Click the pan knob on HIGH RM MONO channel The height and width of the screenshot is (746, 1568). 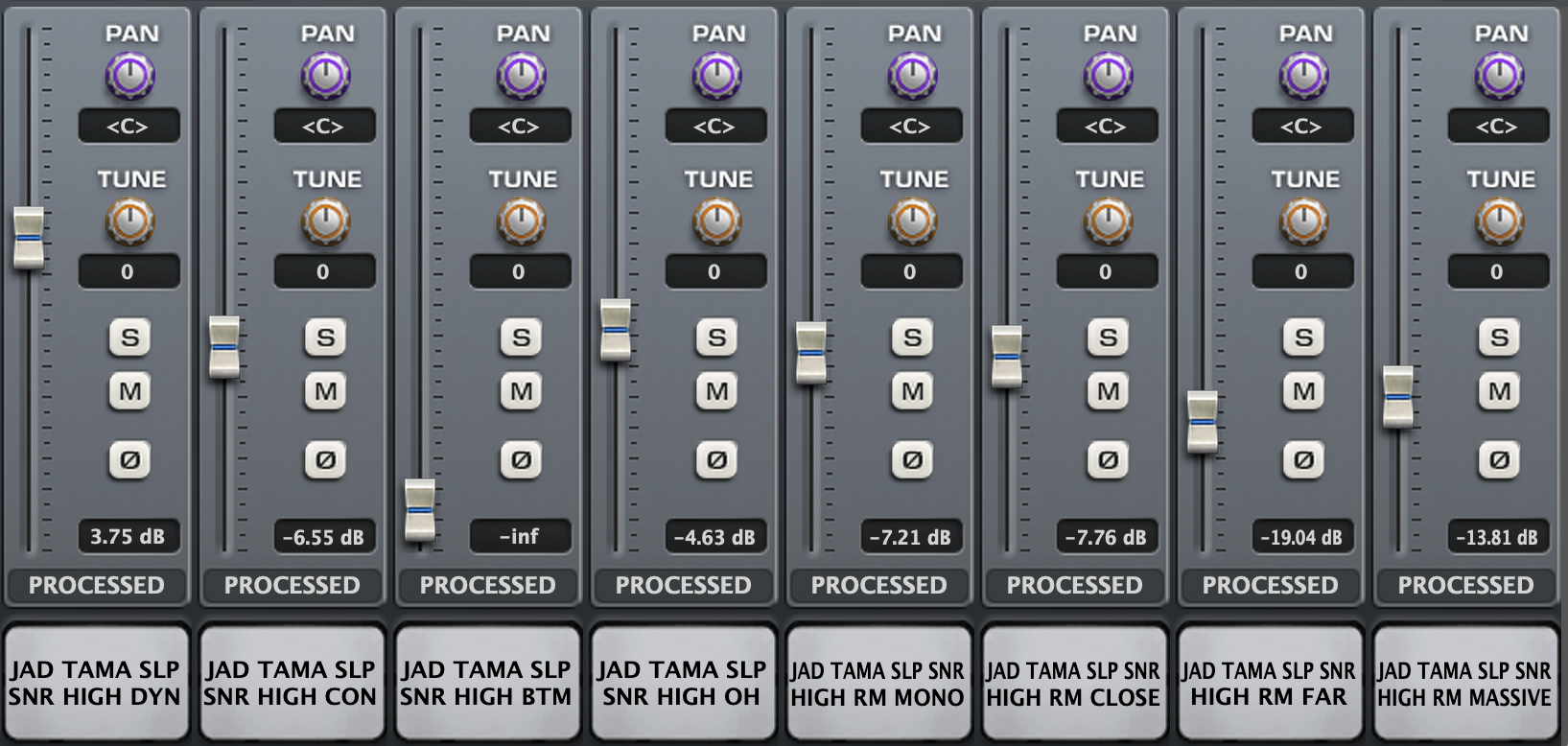[912, 76]
